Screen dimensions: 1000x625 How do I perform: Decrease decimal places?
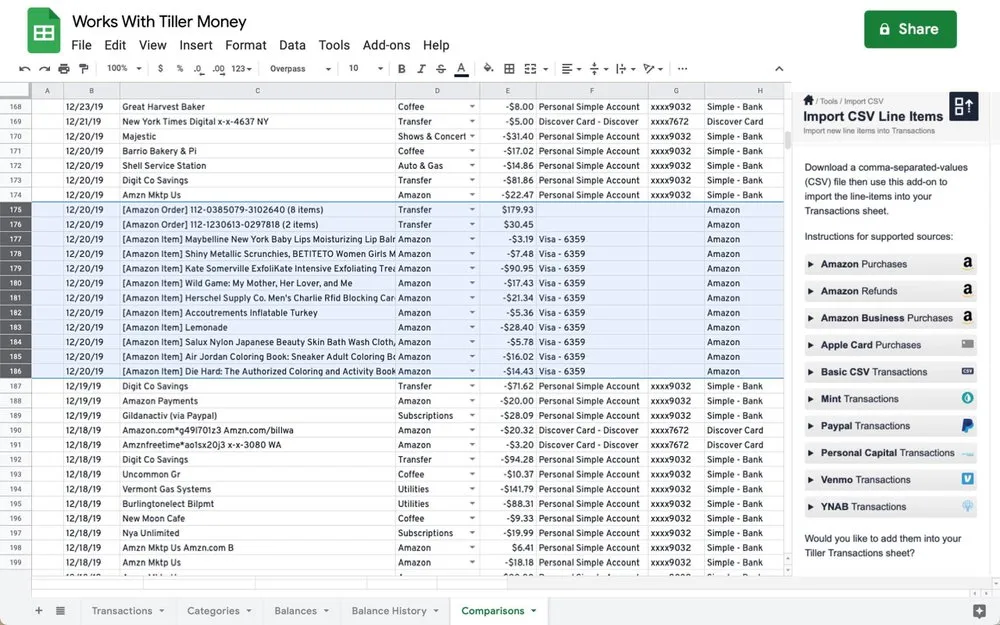198,69
